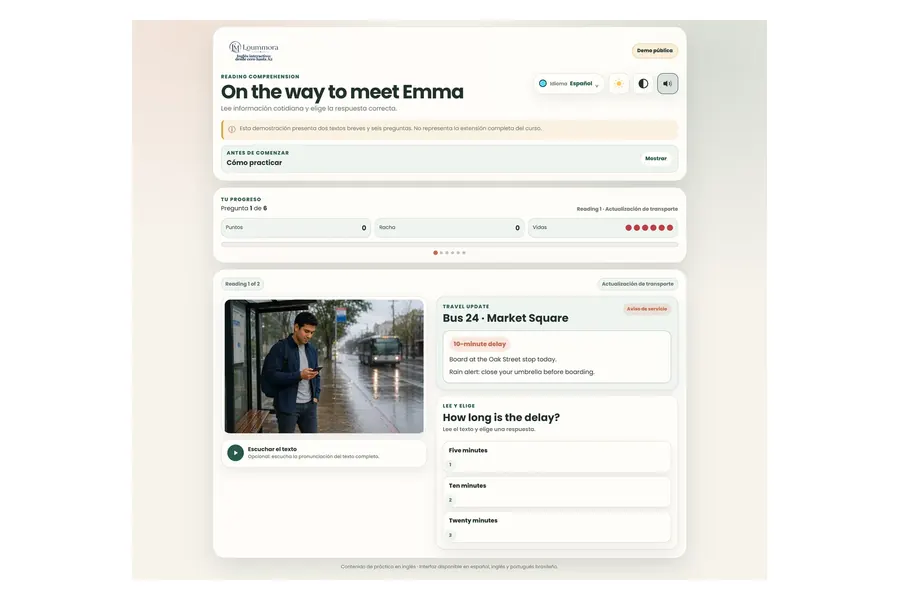This screenshot has height=600, width=900.
Task: Switch to light theme via sun icon
Action: point(619,84)
